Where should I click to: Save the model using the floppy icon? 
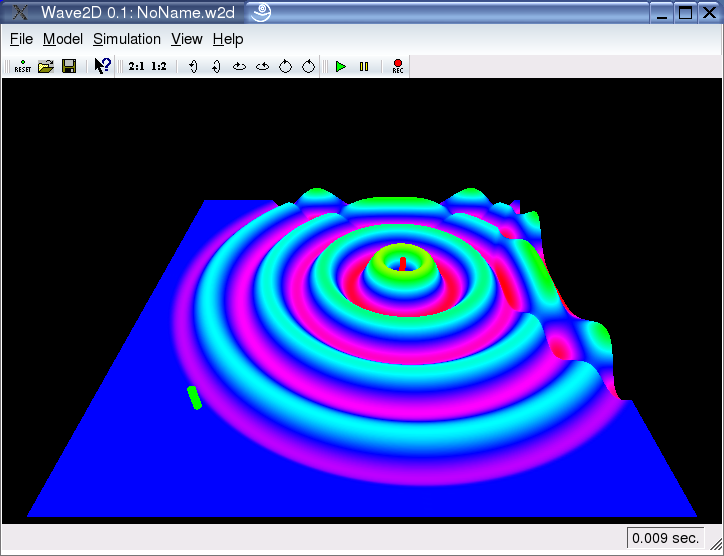(x=69, y=67)
